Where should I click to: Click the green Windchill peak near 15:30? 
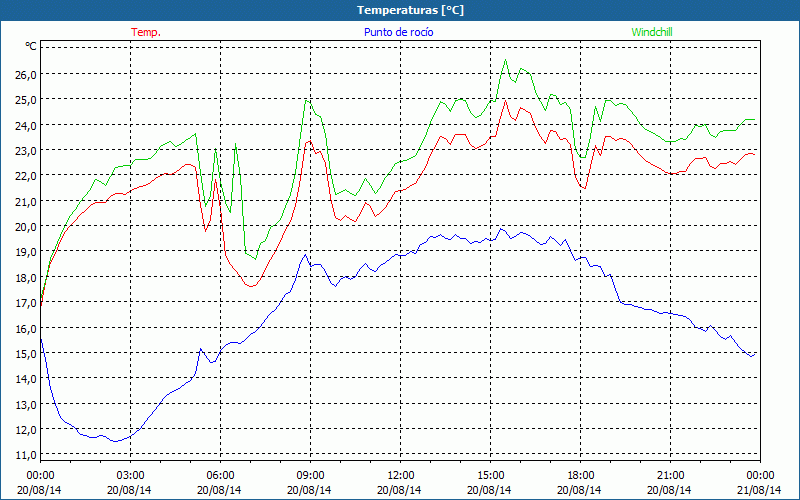click(x=506, y=60)
